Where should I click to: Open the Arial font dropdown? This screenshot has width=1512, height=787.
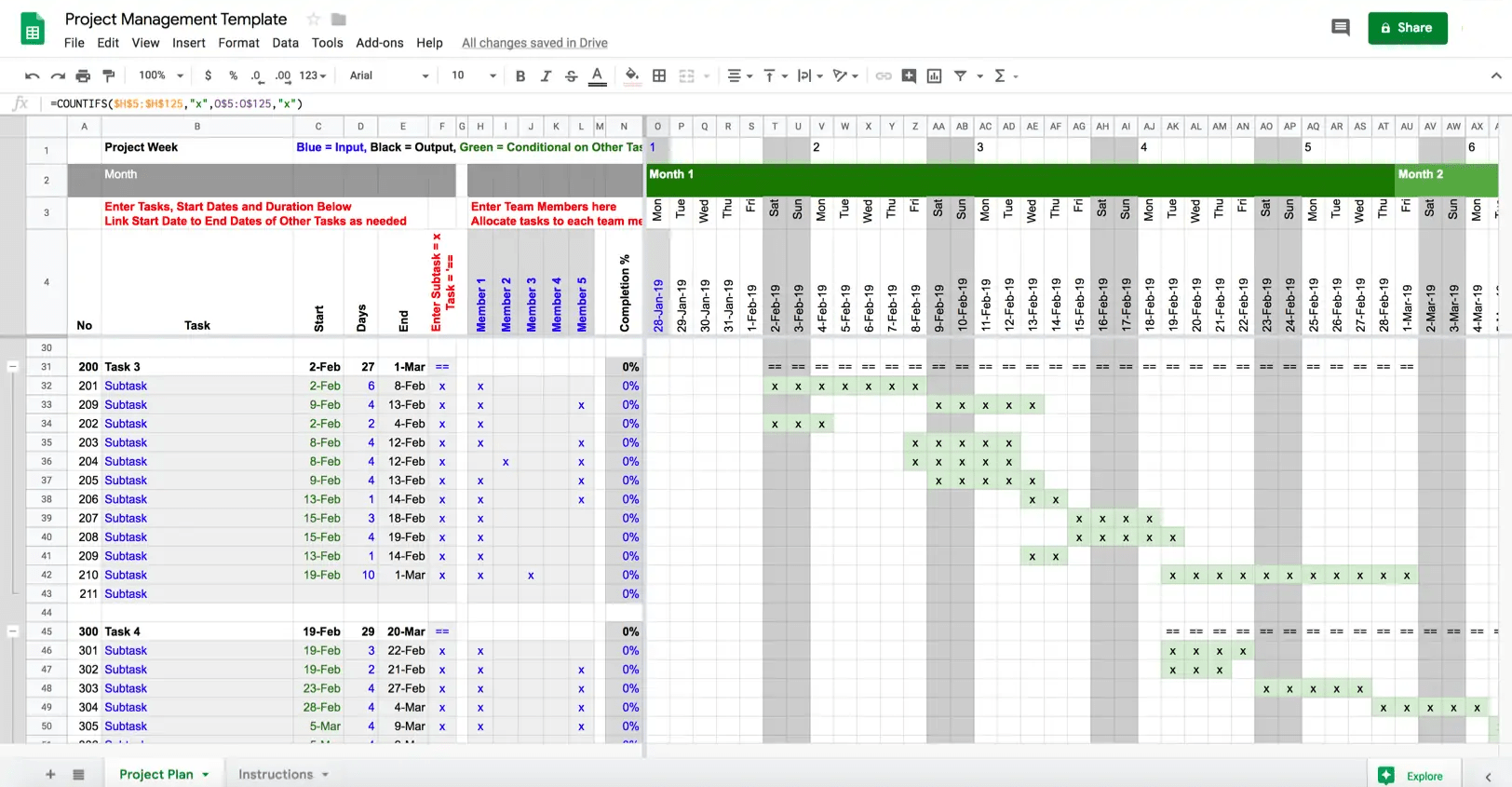click(x=388, y=76)
